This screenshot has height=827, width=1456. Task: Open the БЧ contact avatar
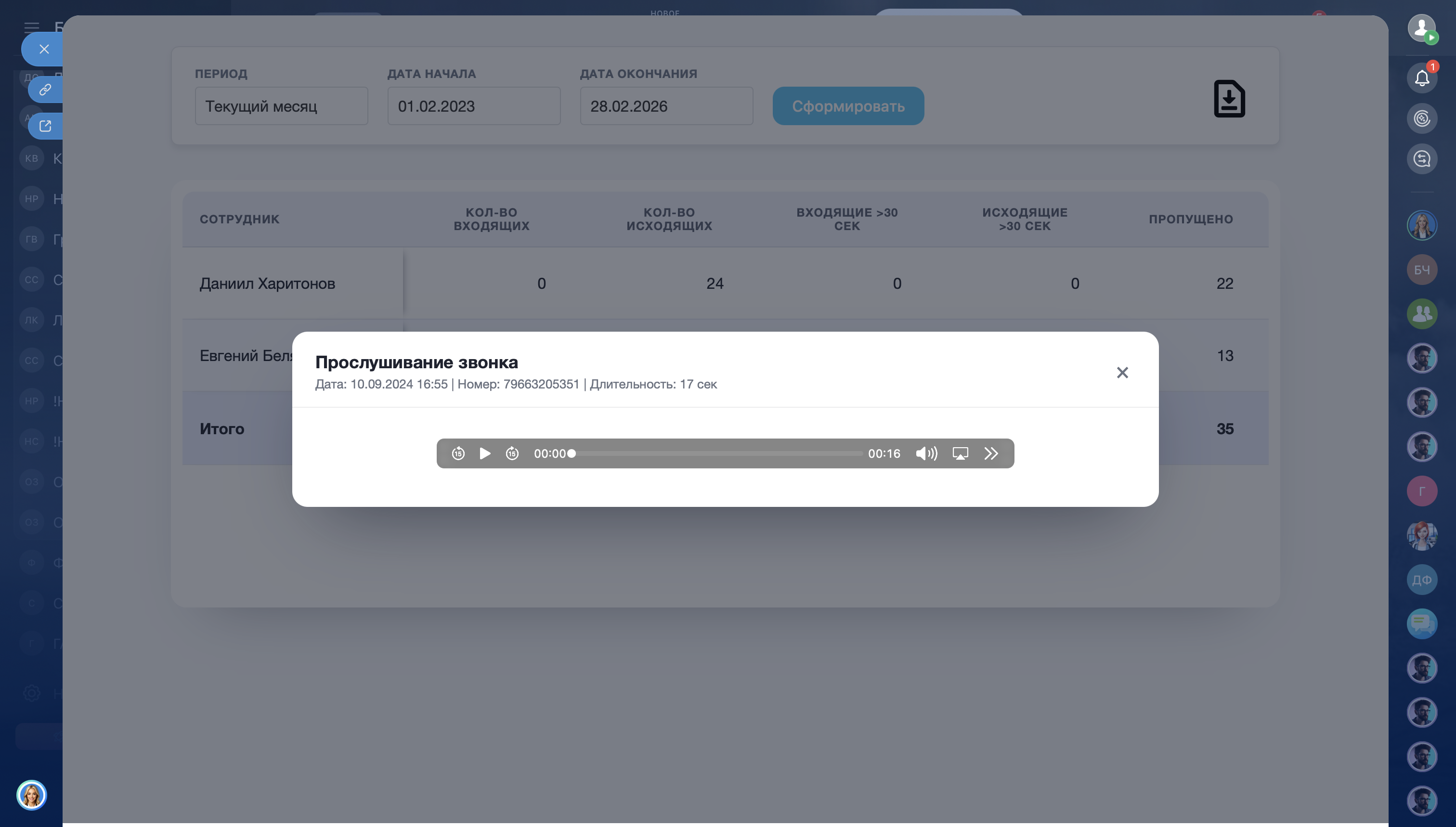(x=1421, y=270)
